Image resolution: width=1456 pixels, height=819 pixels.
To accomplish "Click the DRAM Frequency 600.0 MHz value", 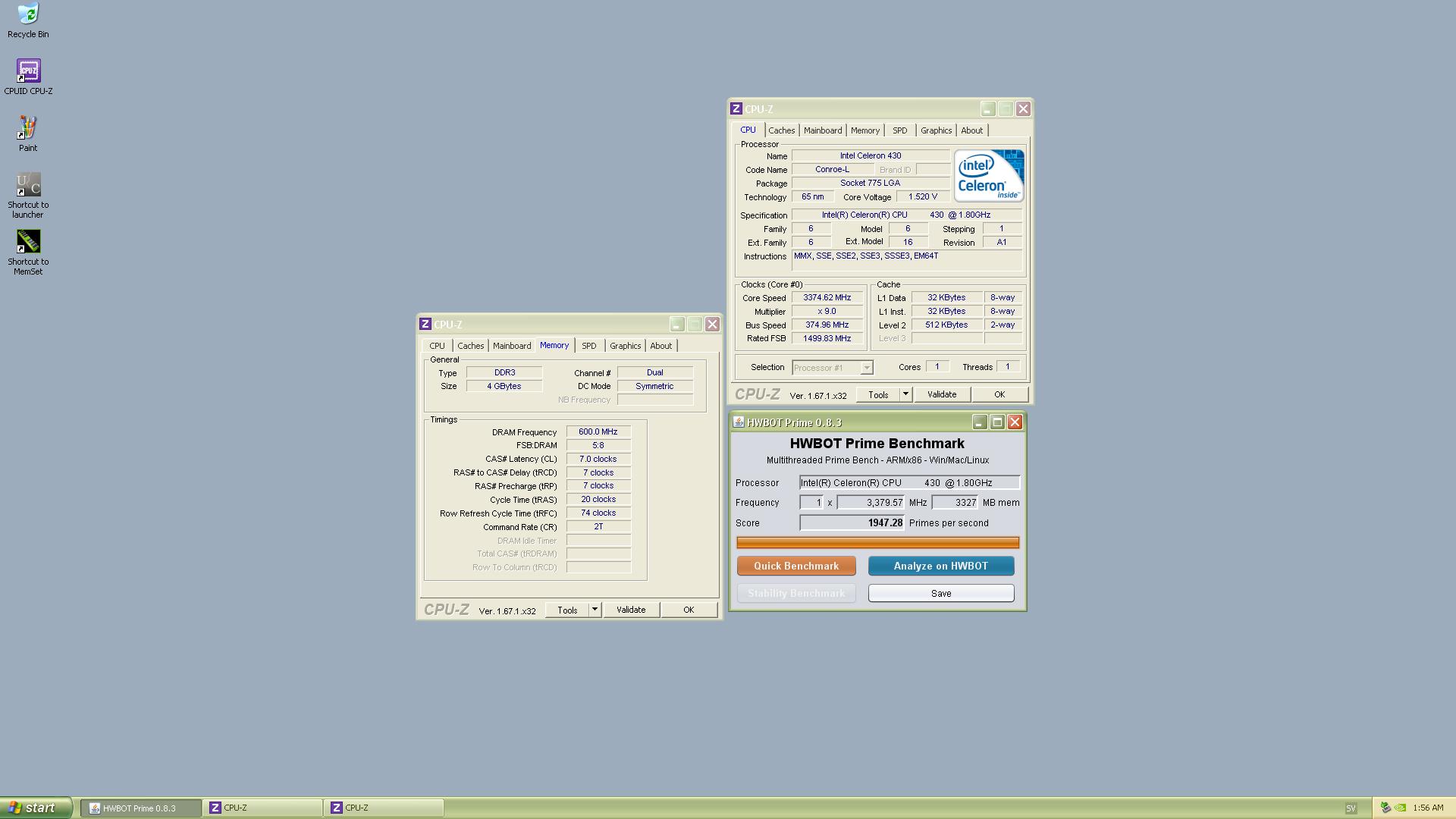I will click(598, 431).
